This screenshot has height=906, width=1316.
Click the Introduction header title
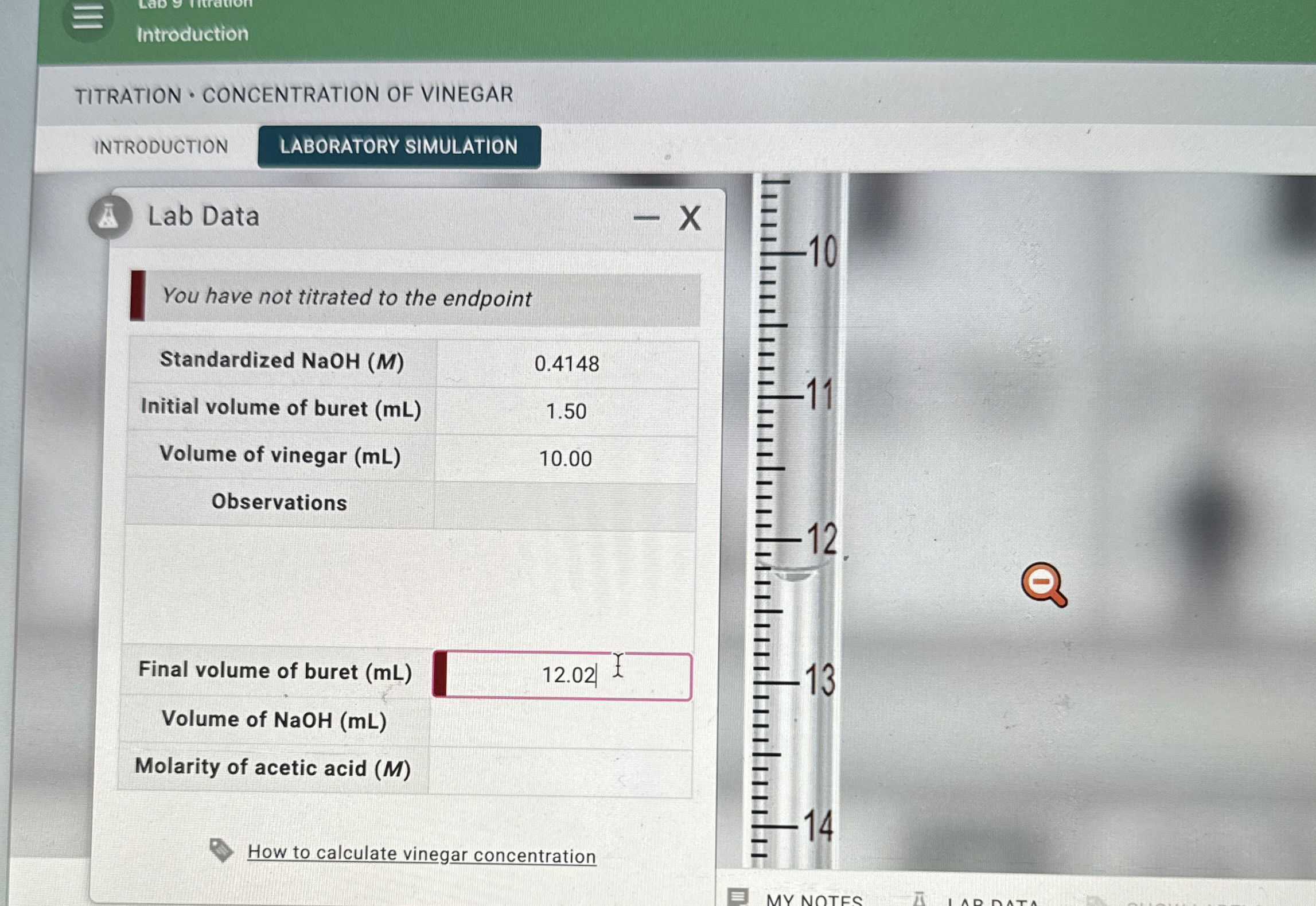coord(193,34)
